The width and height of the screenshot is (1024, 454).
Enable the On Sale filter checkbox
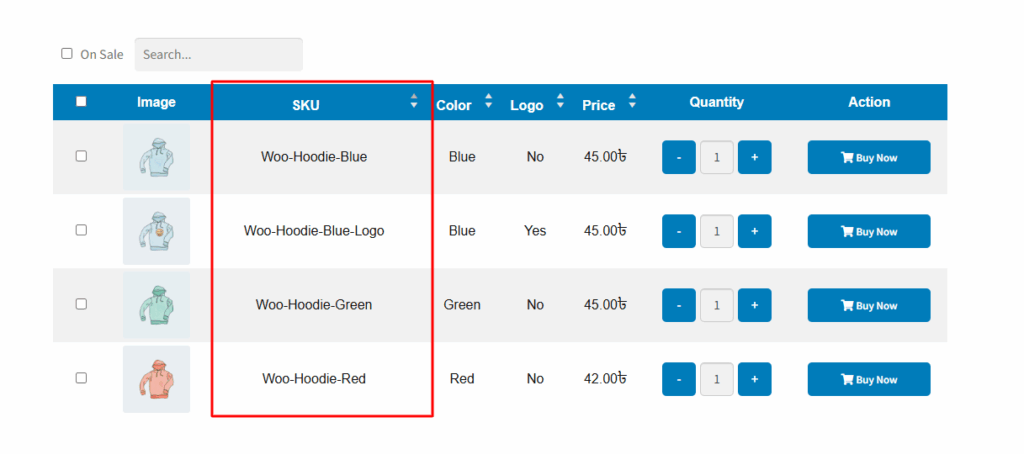point(67,54)
